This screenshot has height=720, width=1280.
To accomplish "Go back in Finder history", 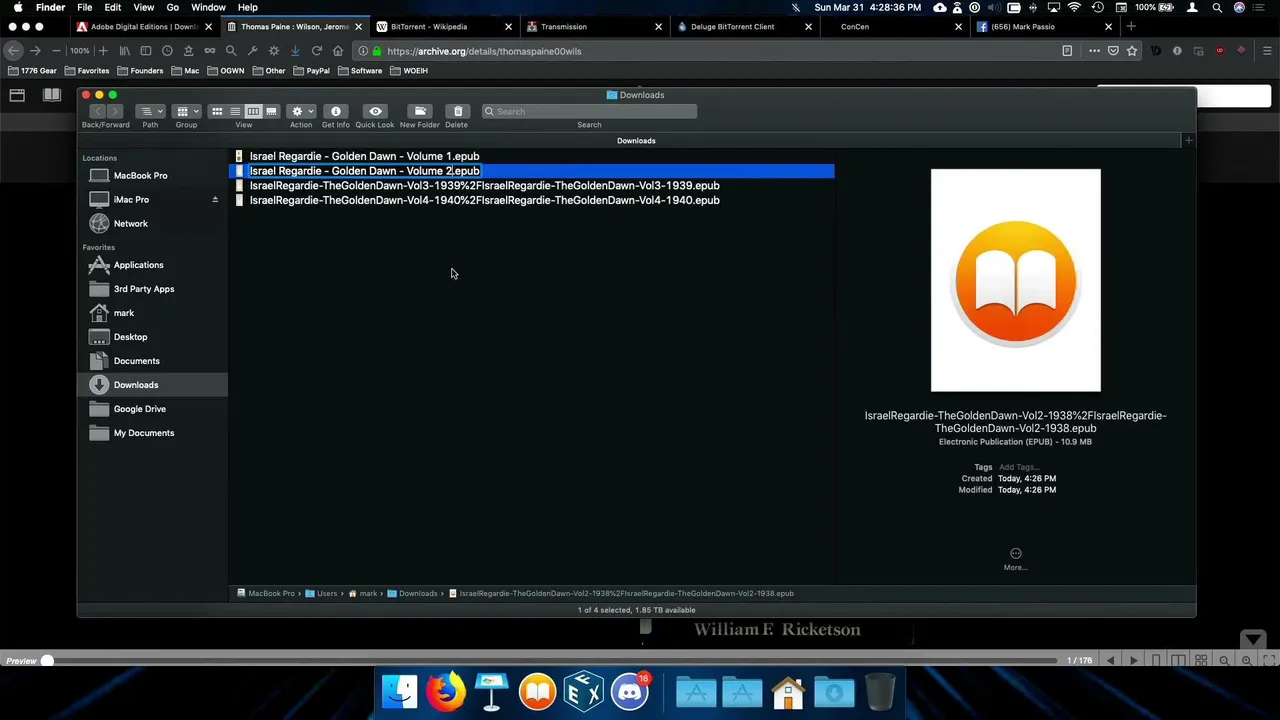I will [x=97, y=111].
